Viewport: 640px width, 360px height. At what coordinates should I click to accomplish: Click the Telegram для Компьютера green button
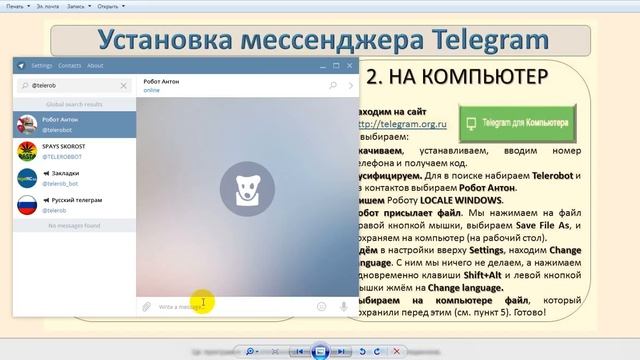(518, 123)
